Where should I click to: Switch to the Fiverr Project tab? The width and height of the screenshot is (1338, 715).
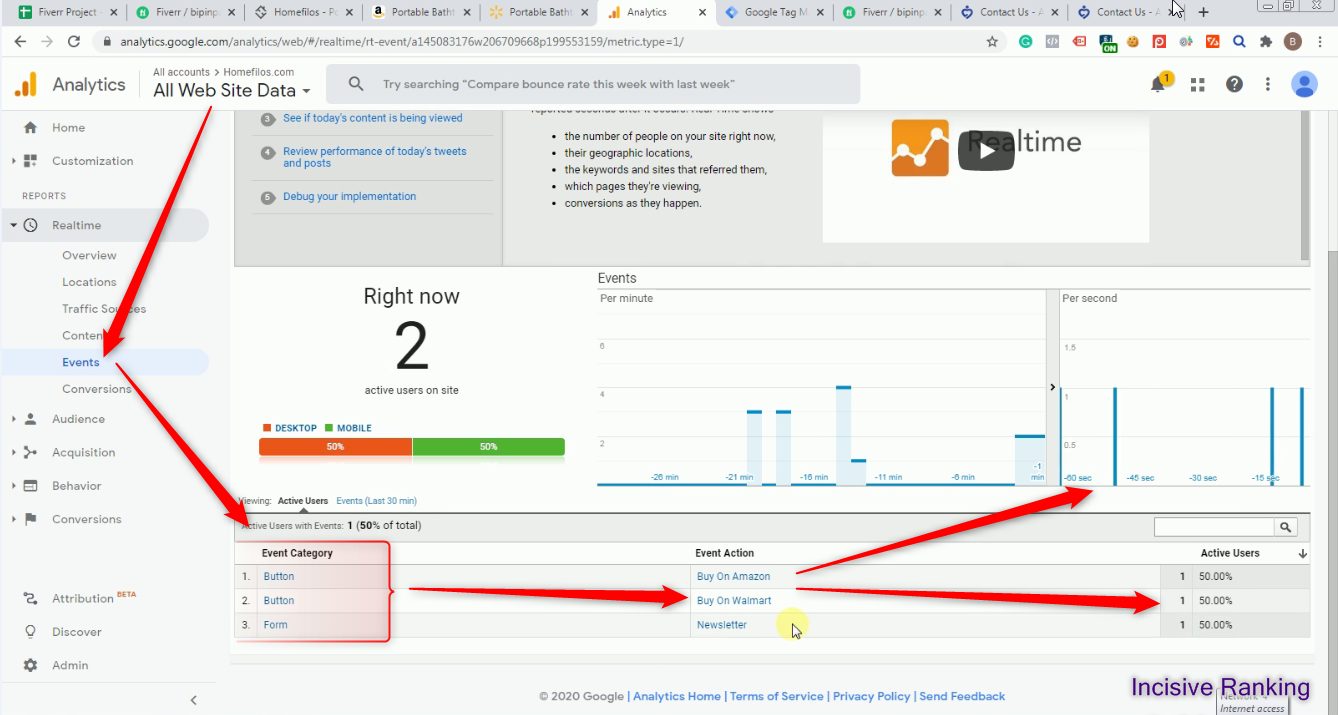pyautogui.click(x=67, y=13)
